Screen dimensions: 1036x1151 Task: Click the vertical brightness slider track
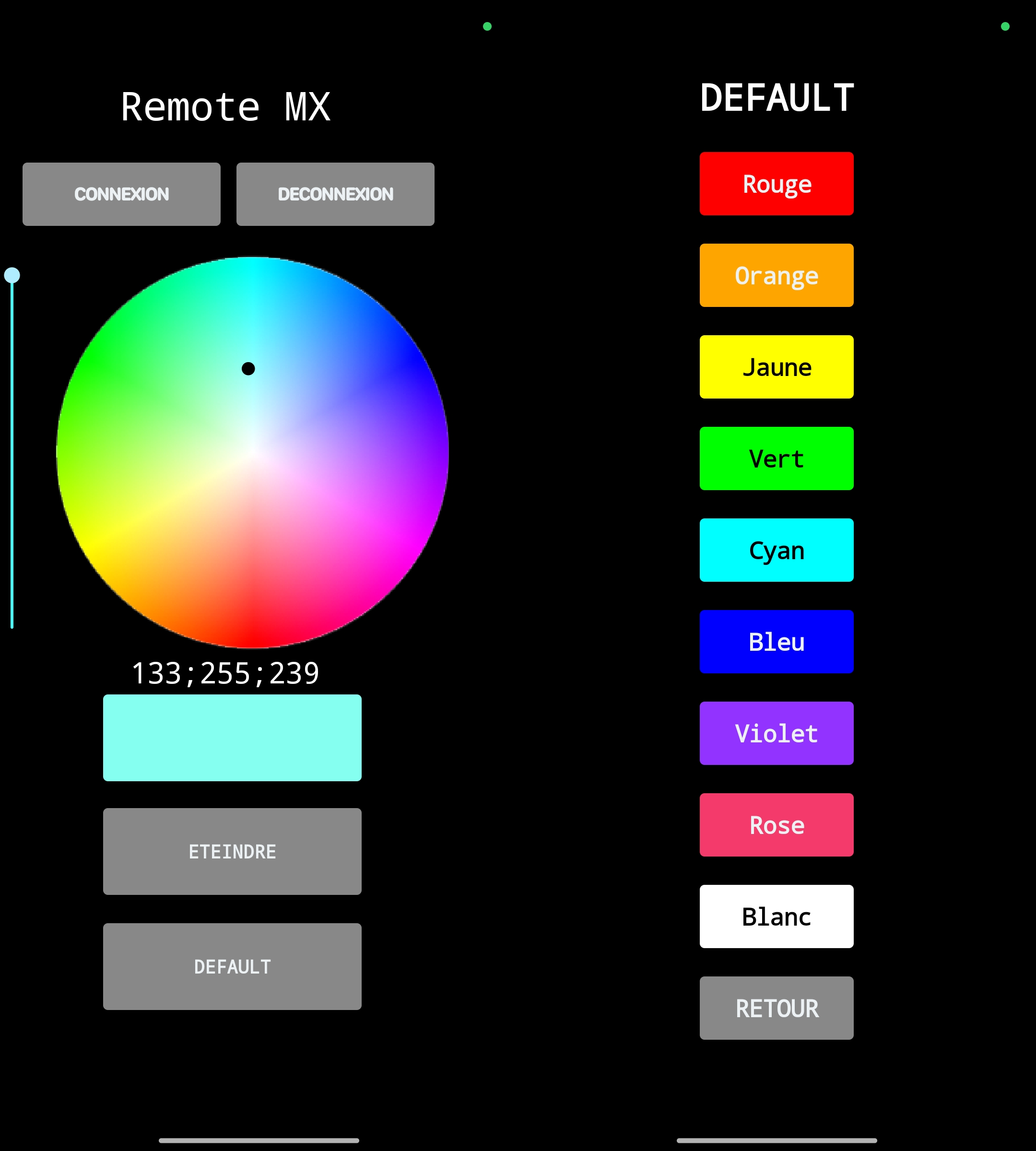pyautogui.click(x=12, y=456)
